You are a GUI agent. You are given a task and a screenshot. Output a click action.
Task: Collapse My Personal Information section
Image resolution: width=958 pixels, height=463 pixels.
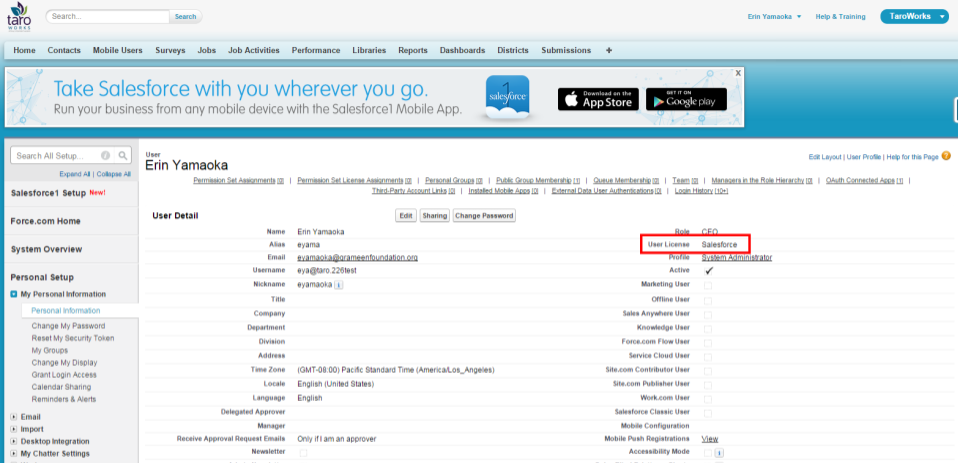(x=13, y=294)
